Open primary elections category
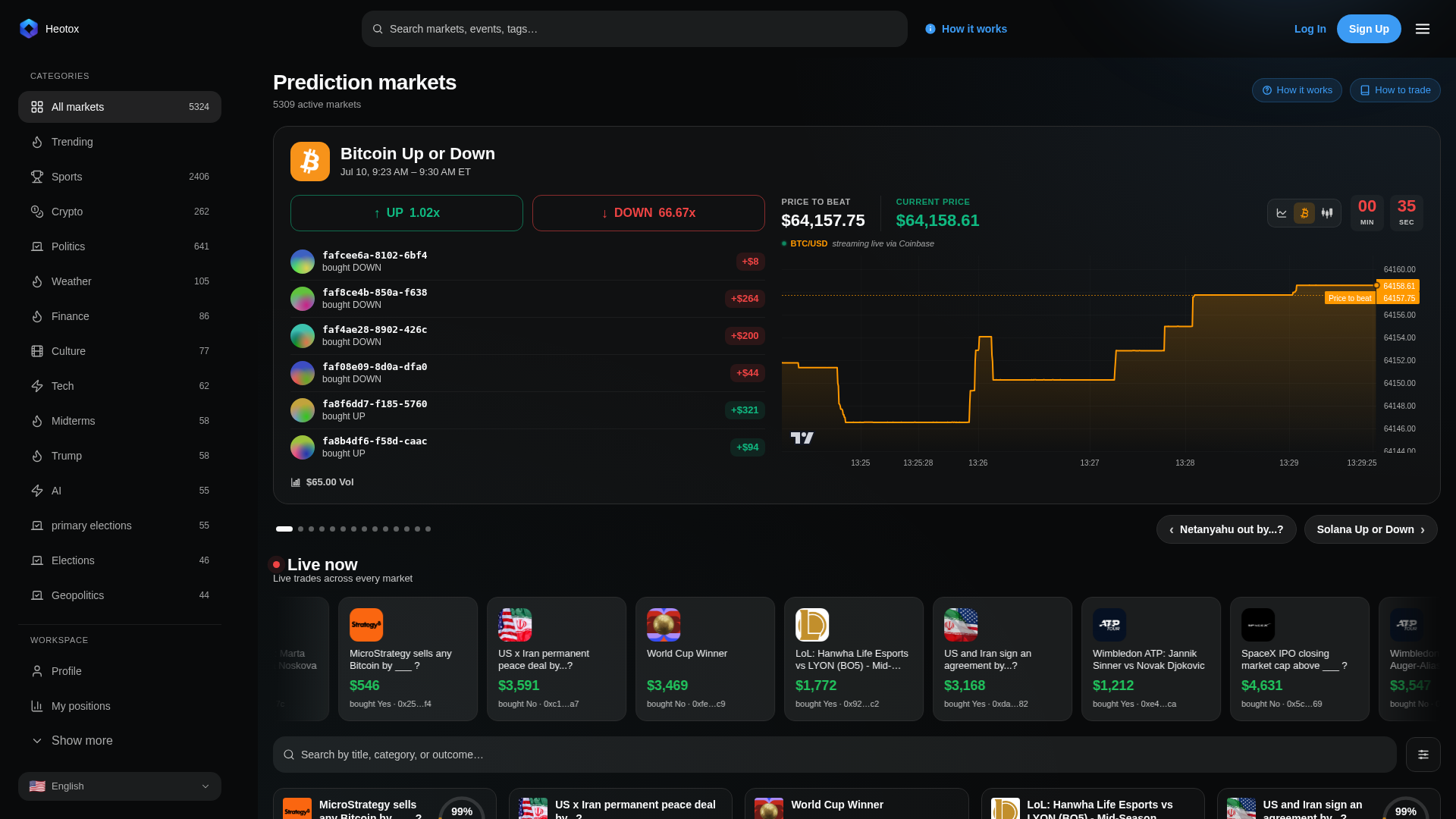The width and height of the screenshot is (1456, 819). (120, 526)
